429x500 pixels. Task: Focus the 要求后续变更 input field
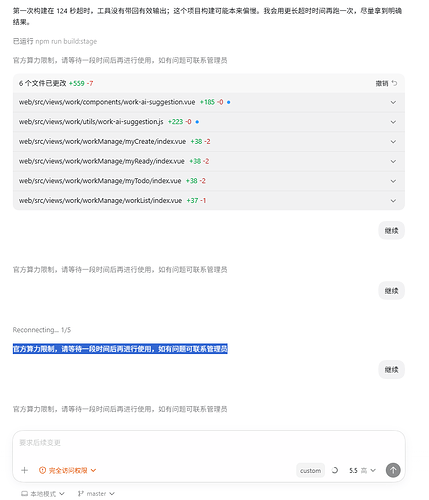[209, 443]
